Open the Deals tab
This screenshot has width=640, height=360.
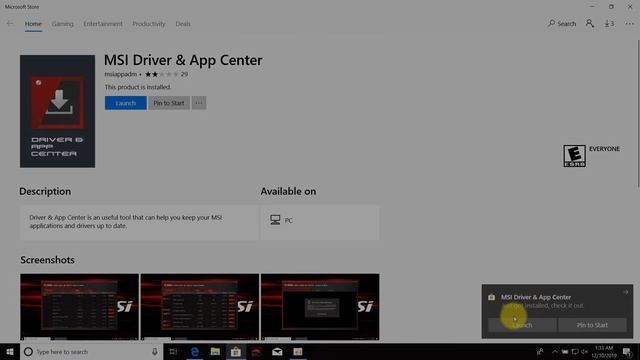(183, 24)
